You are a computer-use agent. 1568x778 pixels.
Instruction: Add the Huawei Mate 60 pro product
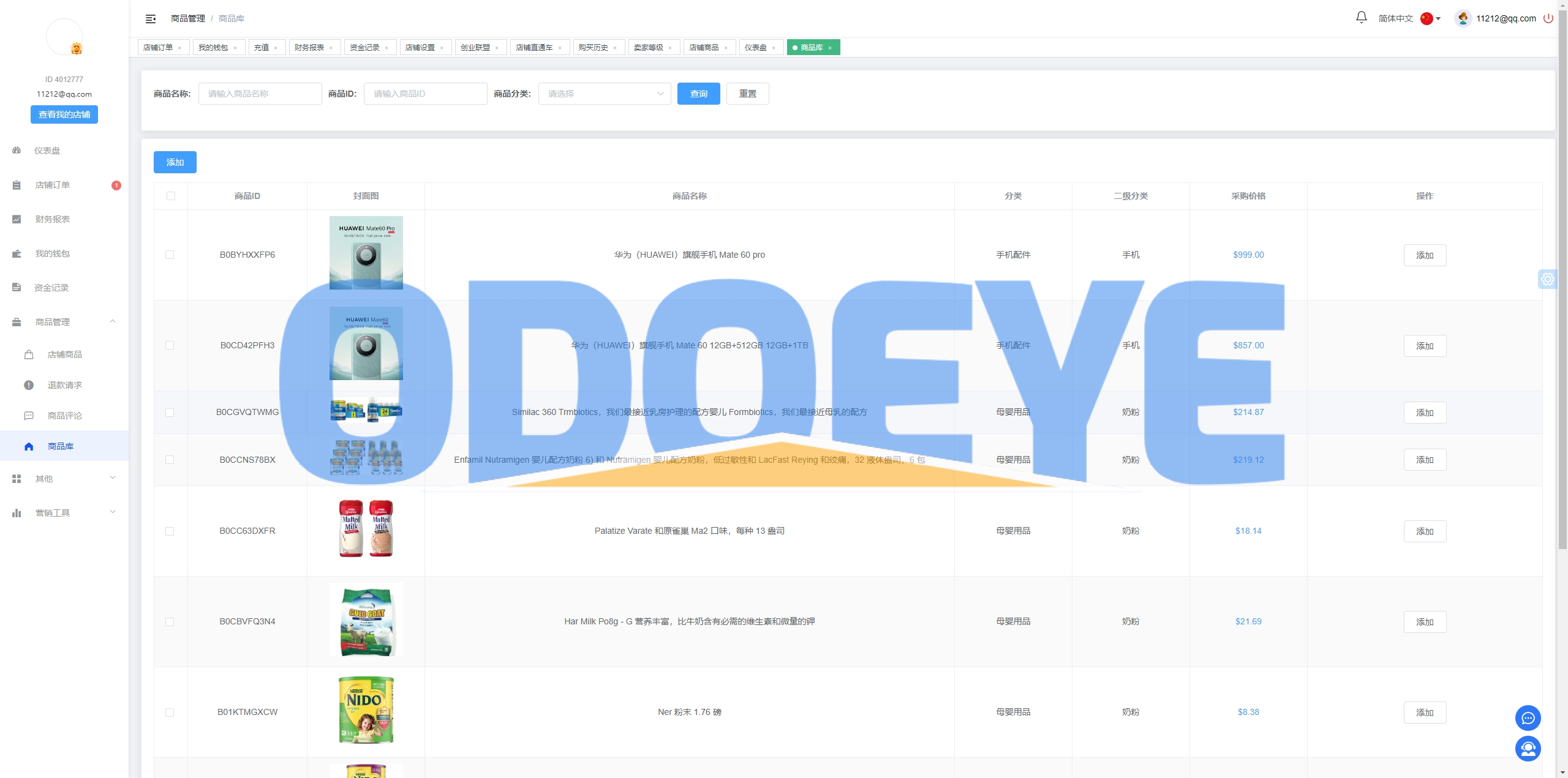pyautogui.click(x=1425, y=255)
